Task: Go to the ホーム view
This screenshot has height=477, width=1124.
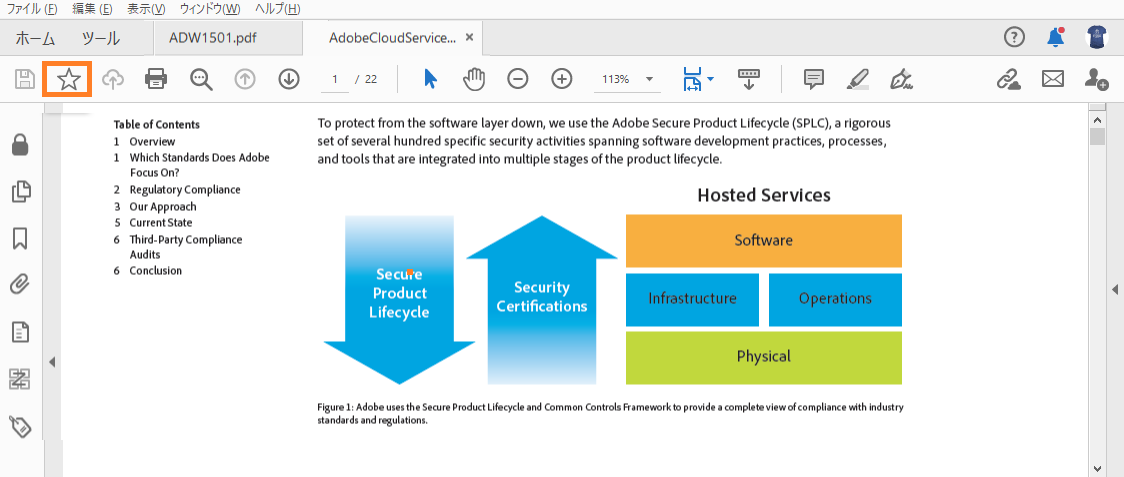Action: 35,39
